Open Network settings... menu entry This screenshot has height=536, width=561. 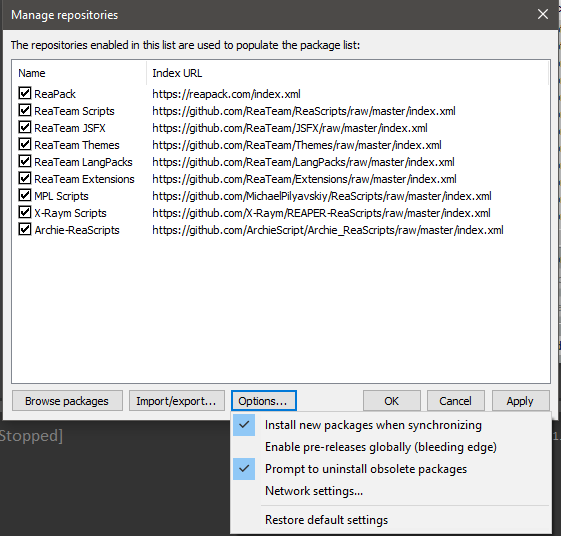(391, 491)
